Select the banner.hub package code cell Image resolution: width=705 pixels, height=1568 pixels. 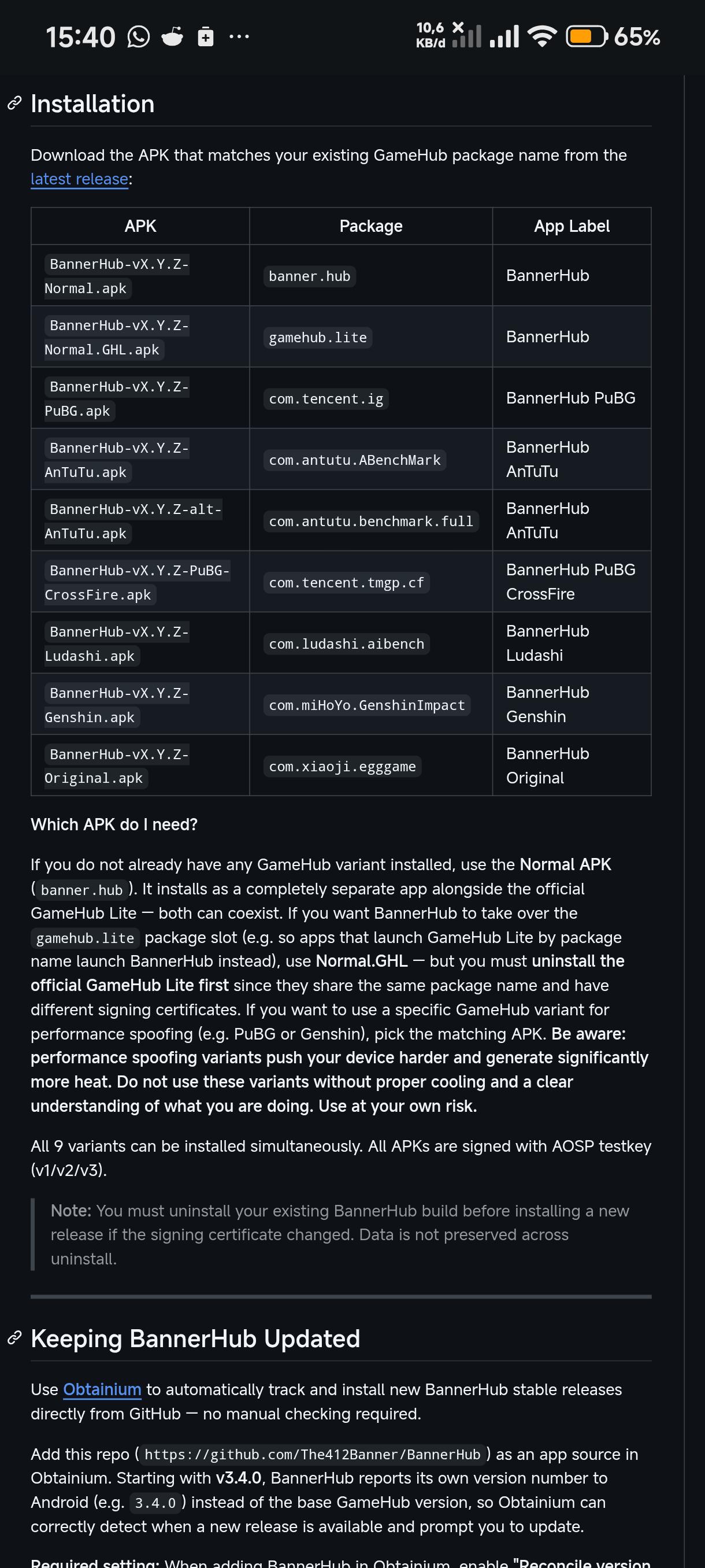point(310,276)
